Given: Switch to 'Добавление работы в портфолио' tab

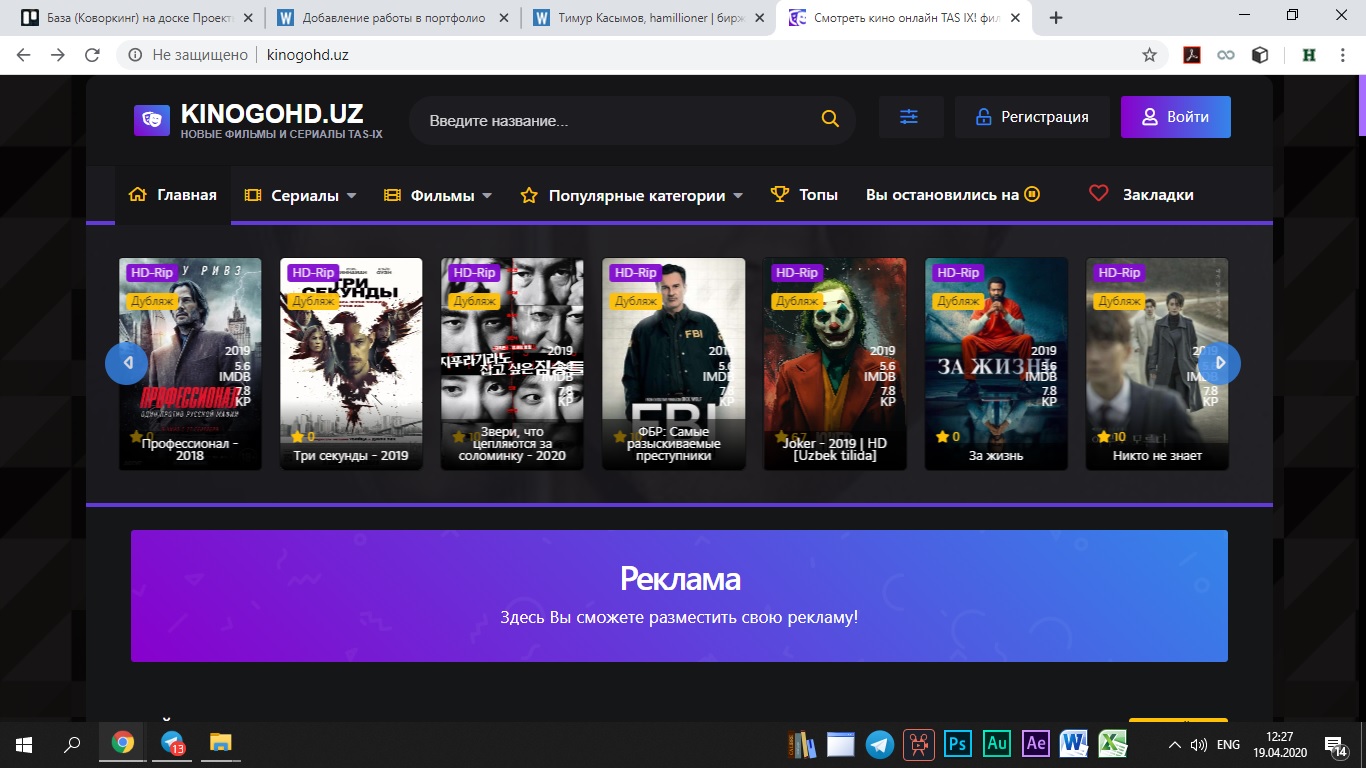Looking at the screenshot, I should (392, 18).
